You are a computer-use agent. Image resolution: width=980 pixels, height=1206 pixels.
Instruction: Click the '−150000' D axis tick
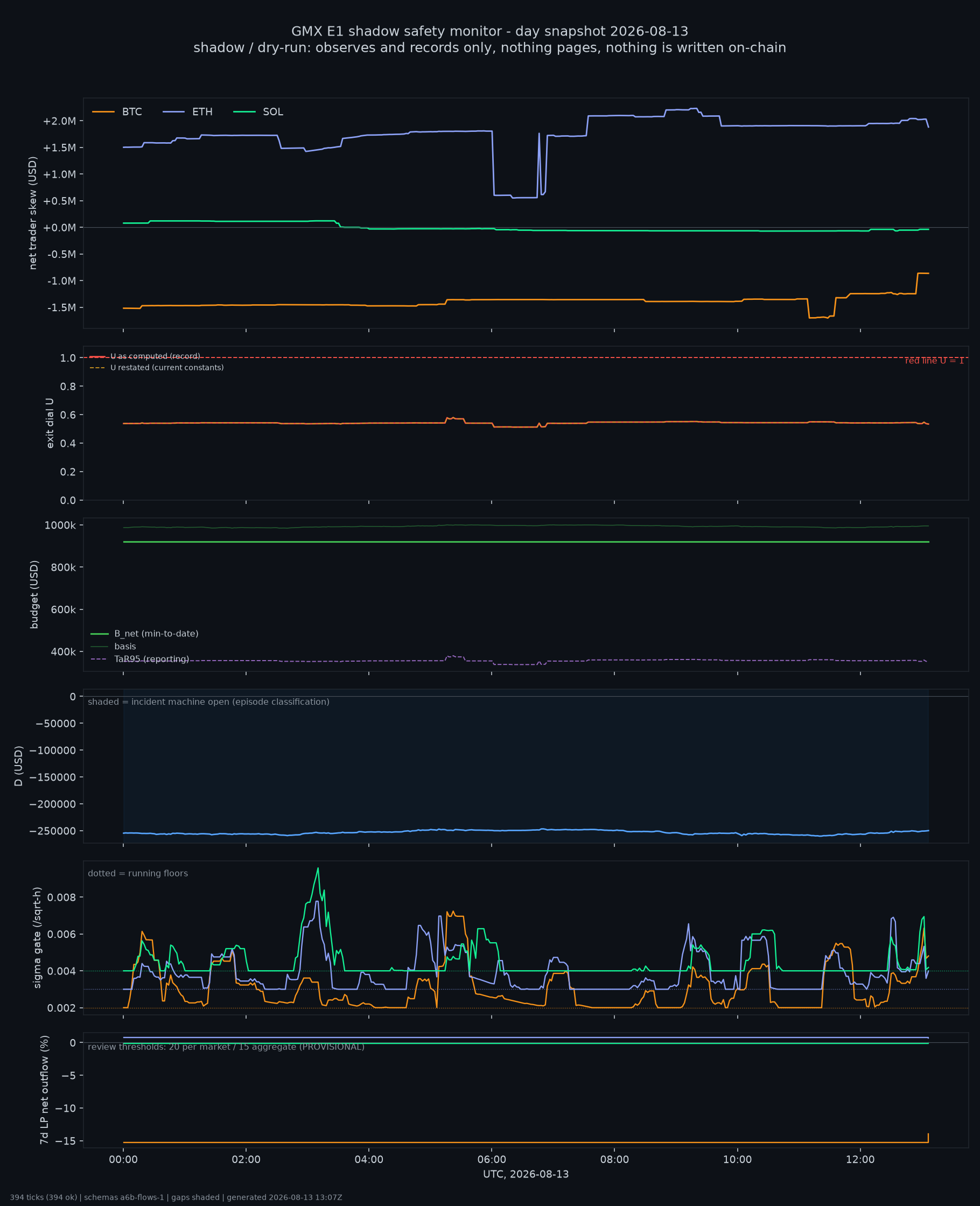click(x=53, y=777)
